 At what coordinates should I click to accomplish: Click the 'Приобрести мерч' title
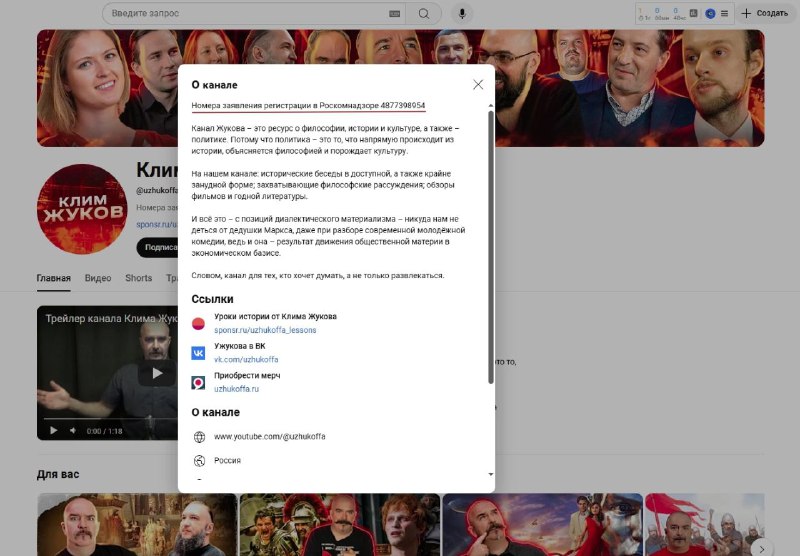pos(247,375)
